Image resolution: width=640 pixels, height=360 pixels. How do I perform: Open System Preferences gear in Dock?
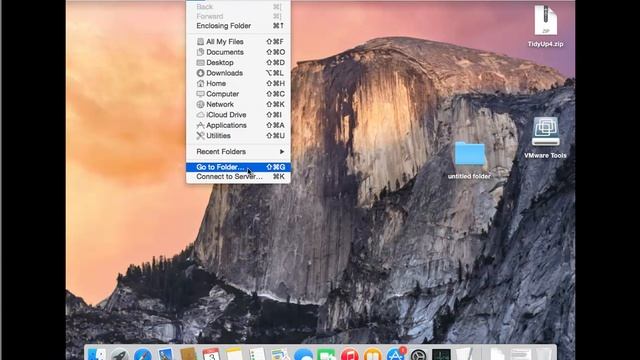418,355
